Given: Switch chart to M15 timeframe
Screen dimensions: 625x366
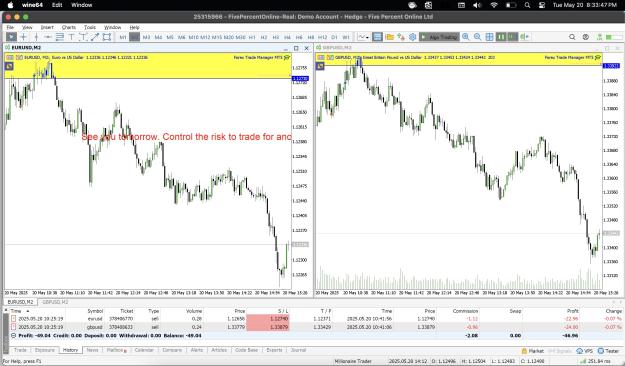Looking at the screenshot, I should pos(217,37).
